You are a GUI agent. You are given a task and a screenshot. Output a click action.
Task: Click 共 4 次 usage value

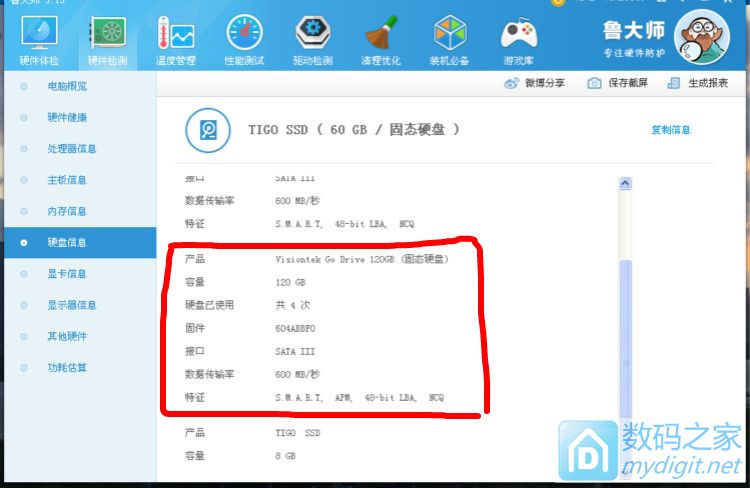pos(293,305)
